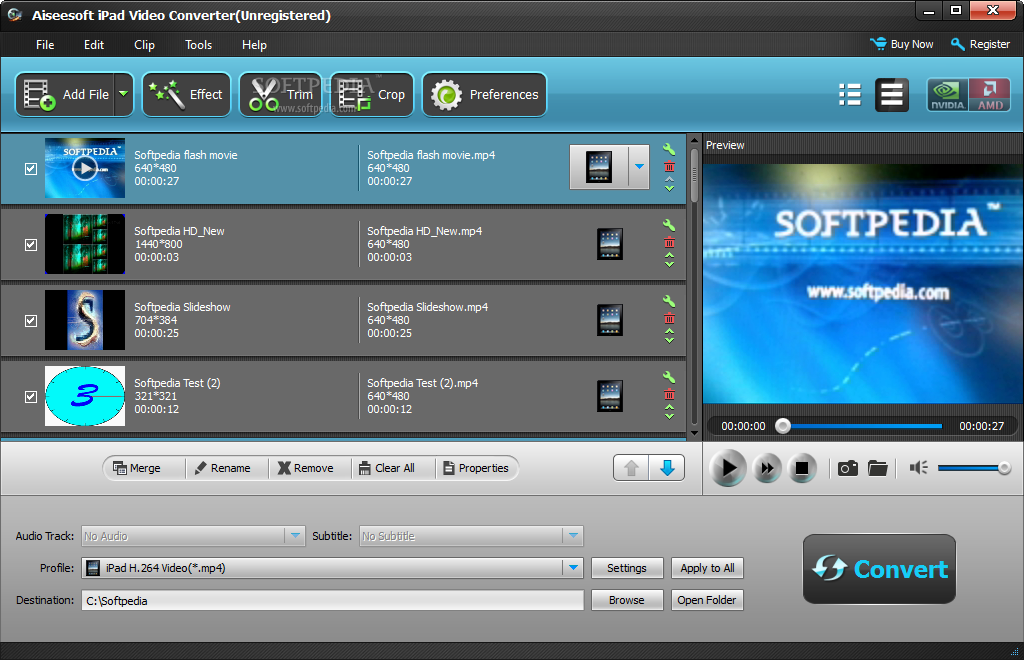The image size is (1024, 660).
Task: Open the Subtitle dropdown
Action: point(573,536)
